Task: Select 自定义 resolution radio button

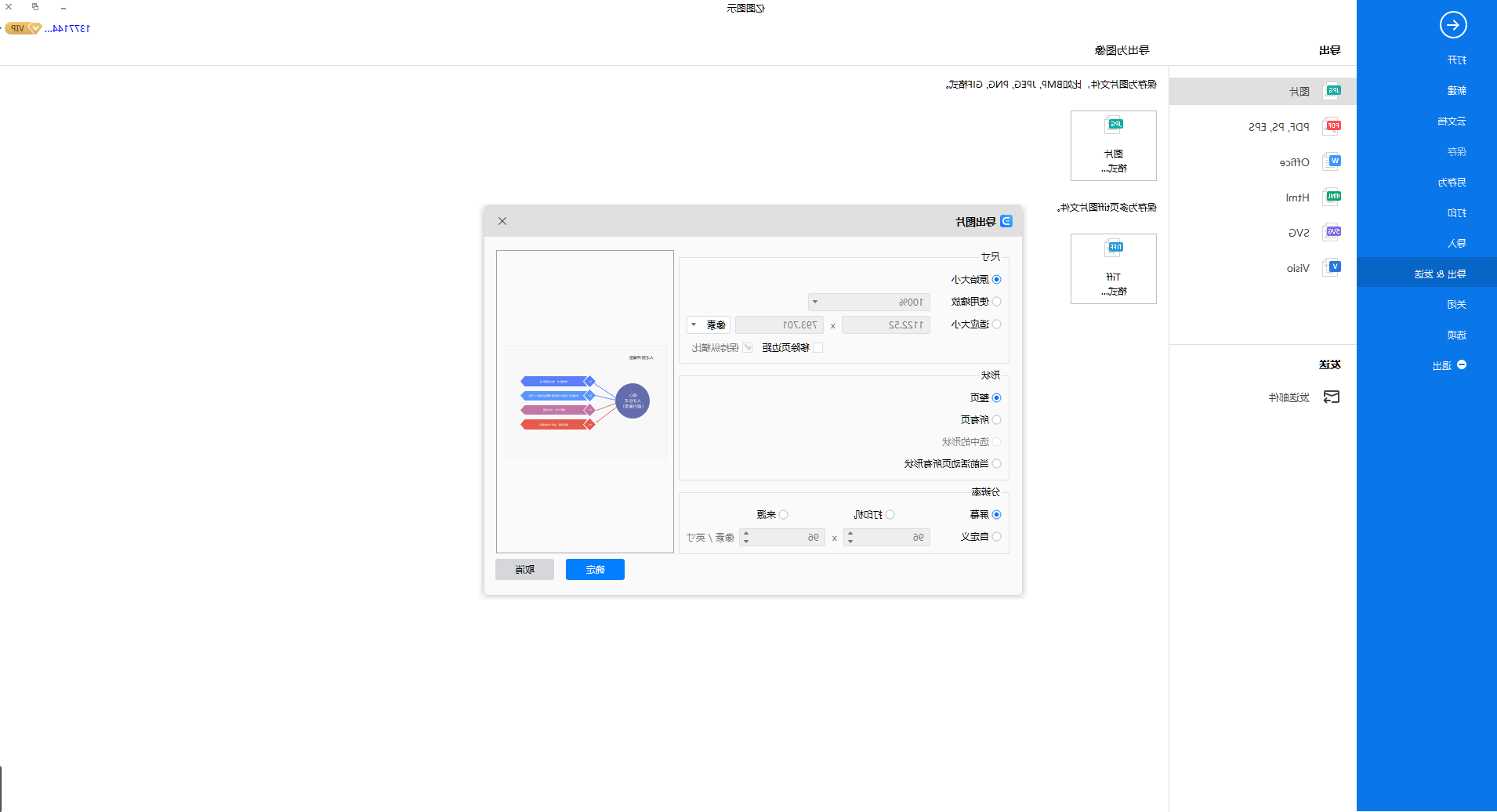Action: [997, 537]
